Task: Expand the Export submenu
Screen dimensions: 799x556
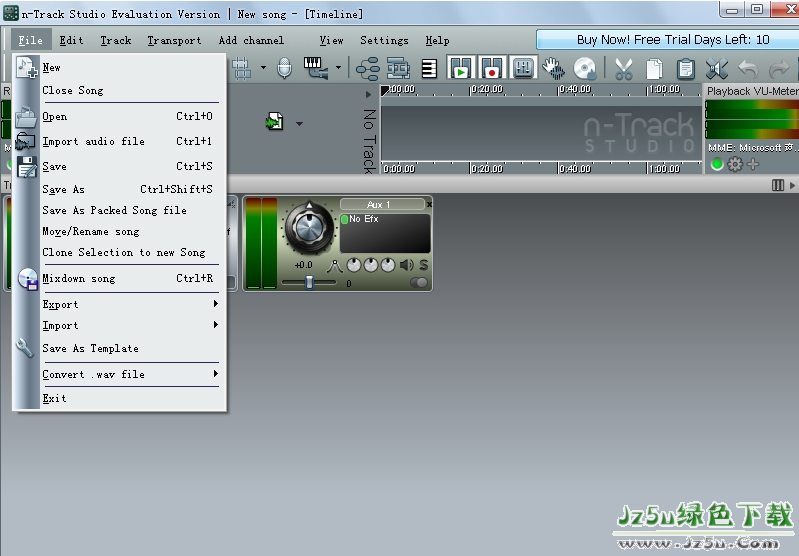Action: [x=119, y=304]
